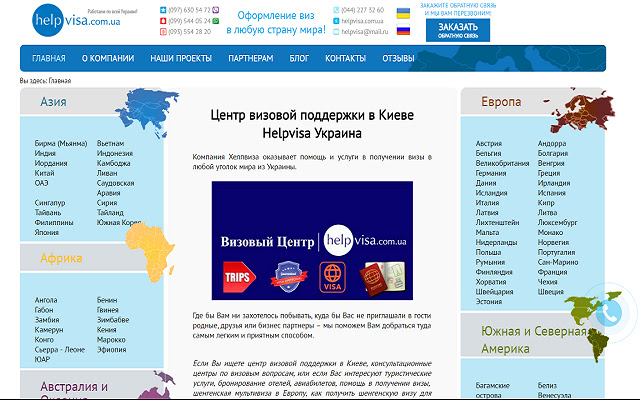640x400 pixels.
Task: Click the Центр визовой поддержки heading
Action: coord(312,124)
